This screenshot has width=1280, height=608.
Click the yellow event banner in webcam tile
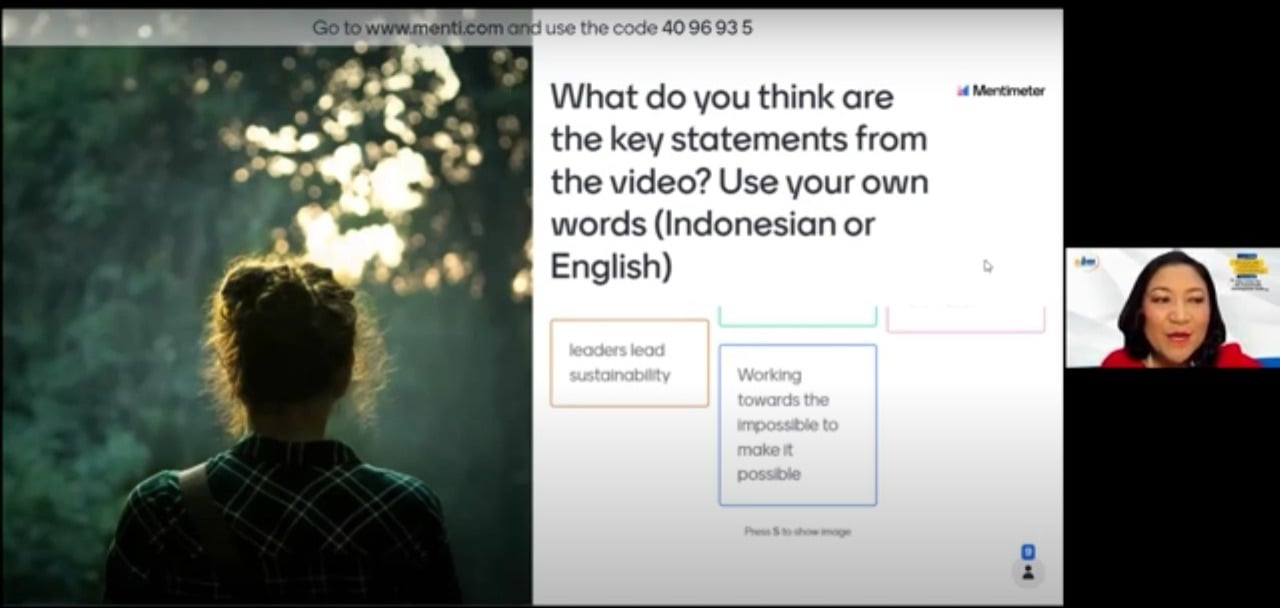(x=1248, y=266)
